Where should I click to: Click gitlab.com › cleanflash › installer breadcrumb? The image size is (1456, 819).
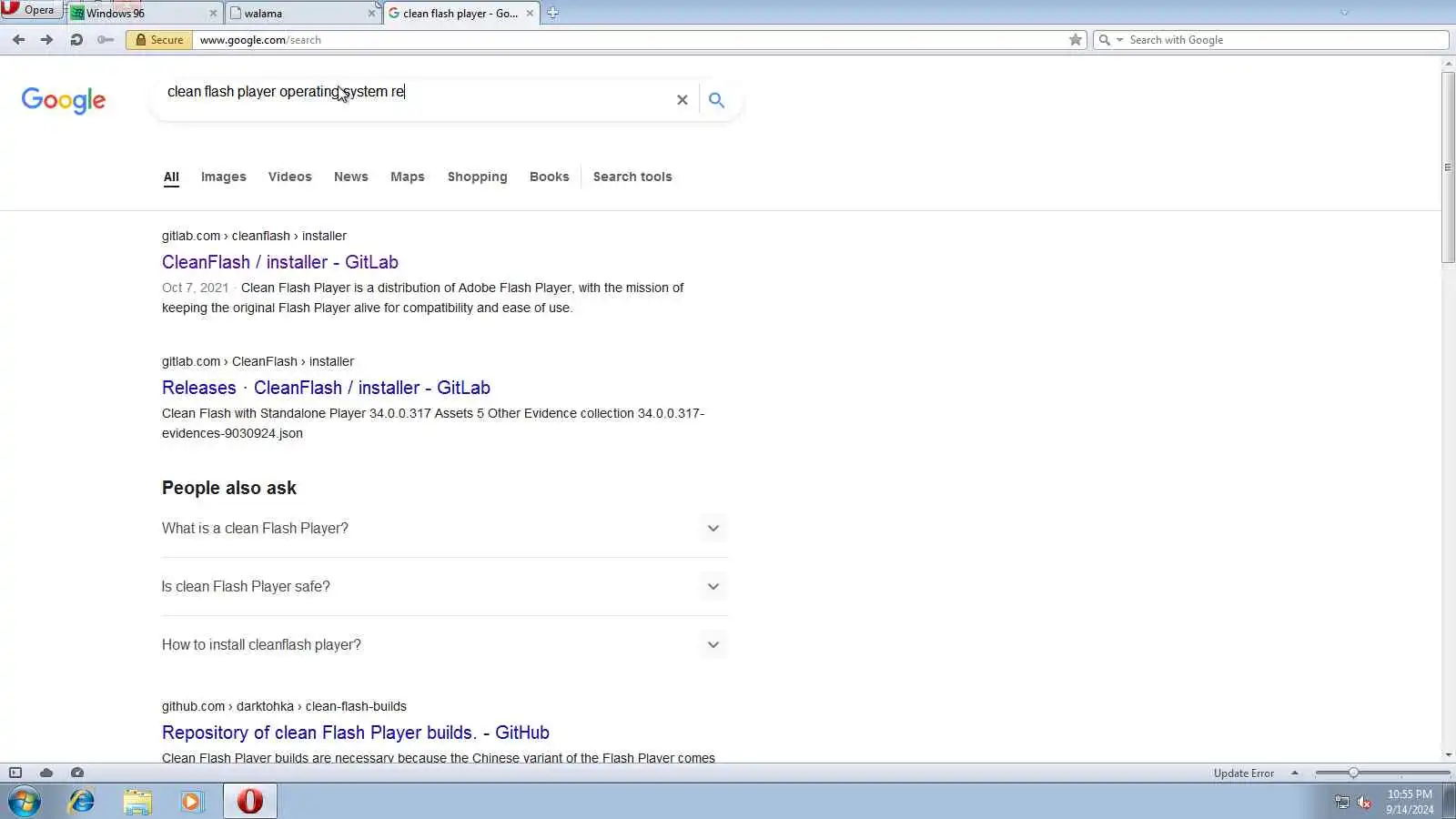pyautogui.click(x=254, y=236)
